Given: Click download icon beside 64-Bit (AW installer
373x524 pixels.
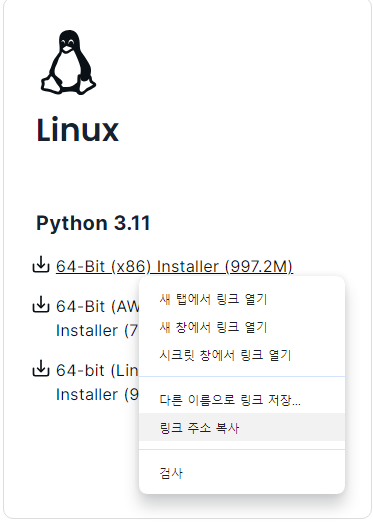Looking at the screenshot, I should coord(41,304).
